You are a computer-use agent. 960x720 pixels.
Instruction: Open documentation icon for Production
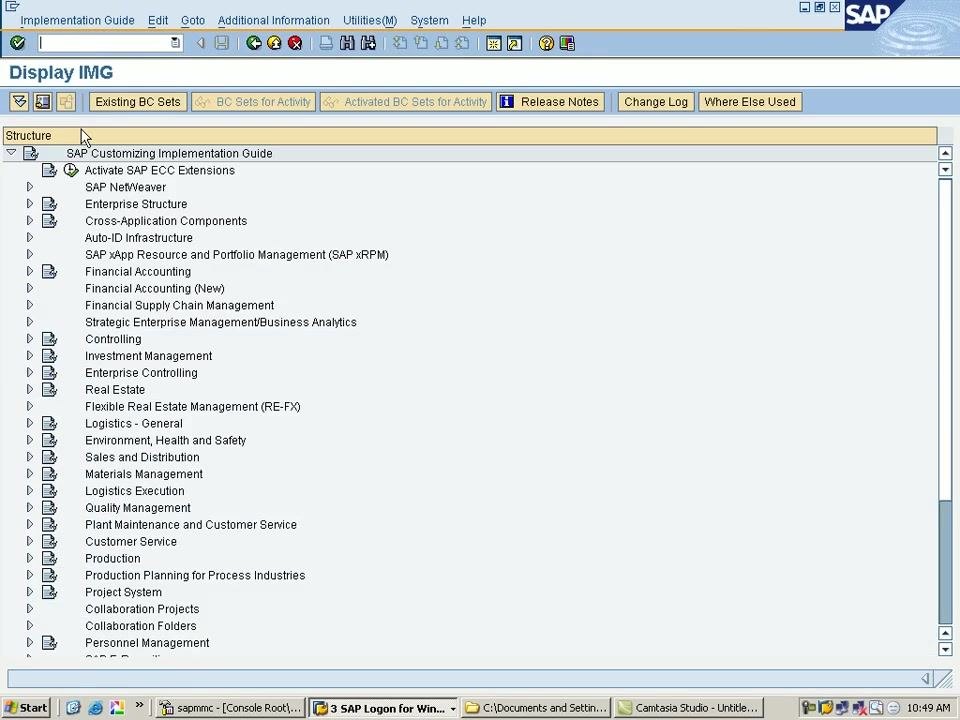50,558
